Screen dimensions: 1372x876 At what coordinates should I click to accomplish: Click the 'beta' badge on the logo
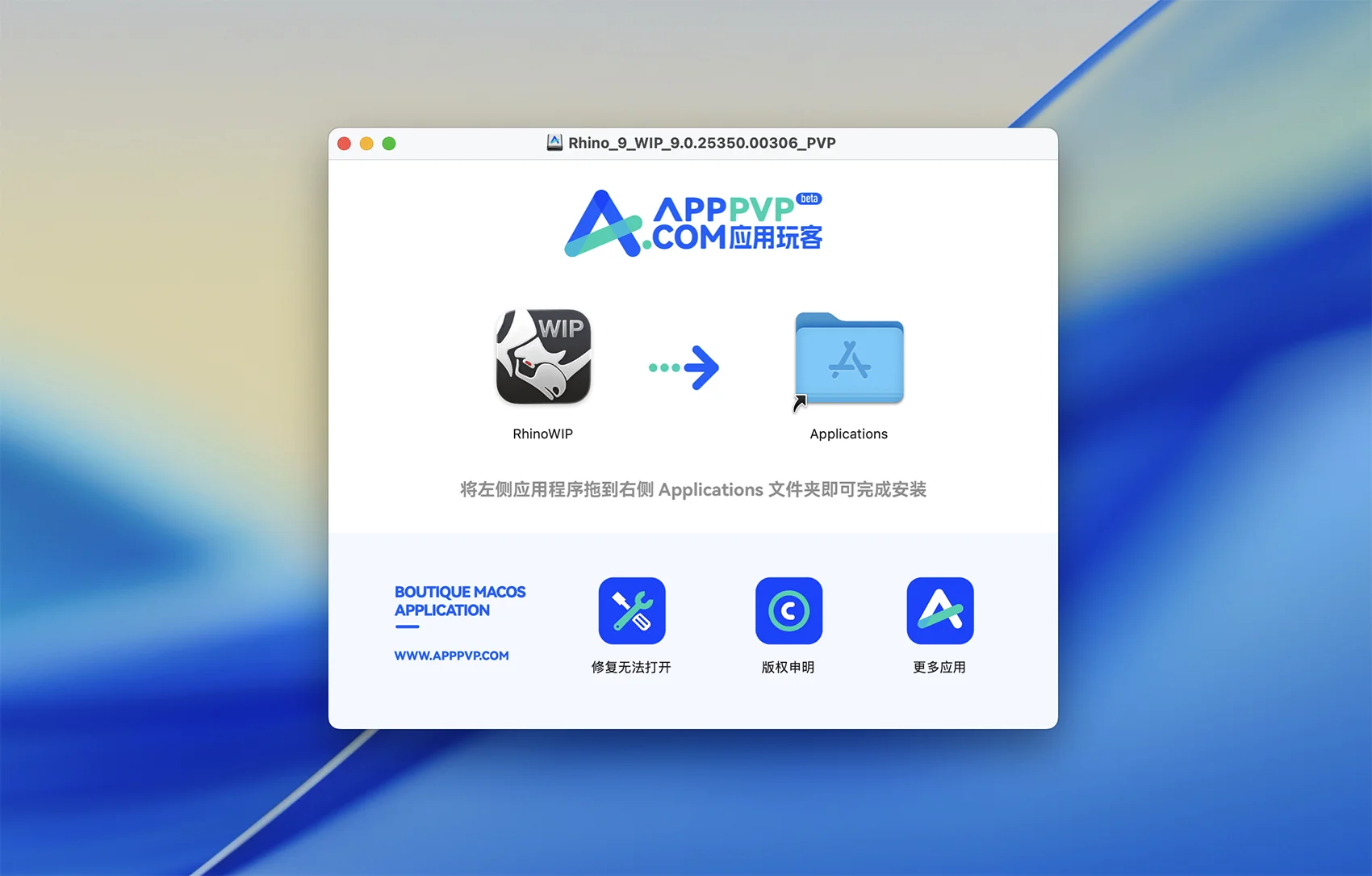pos(809,199)
